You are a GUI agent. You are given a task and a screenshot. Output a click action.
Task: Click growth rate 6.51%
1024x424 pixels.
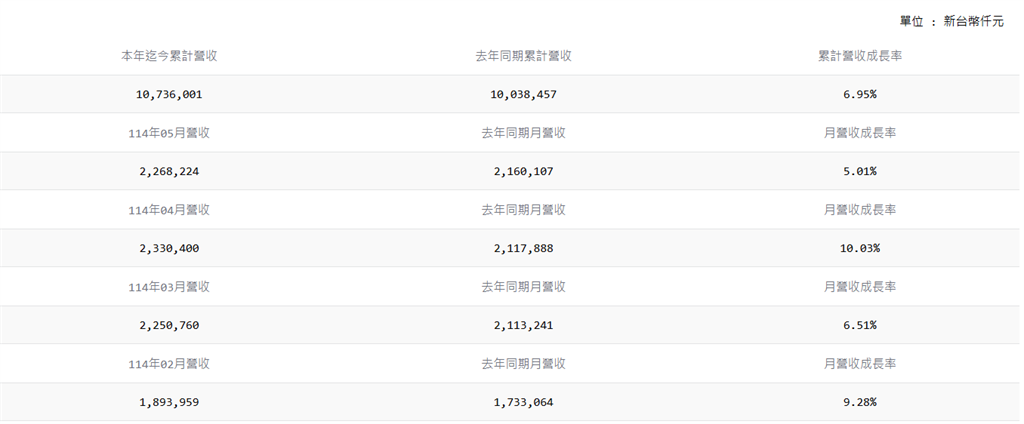[x=860, y=326]
